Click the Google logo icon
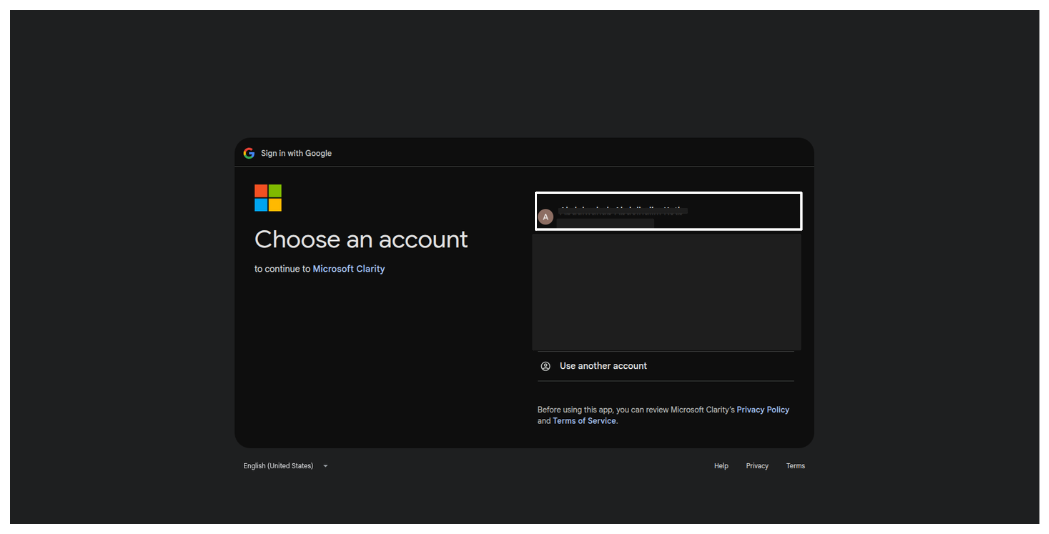This screenshot has height=534, width=1049. [x=249, y=153]
